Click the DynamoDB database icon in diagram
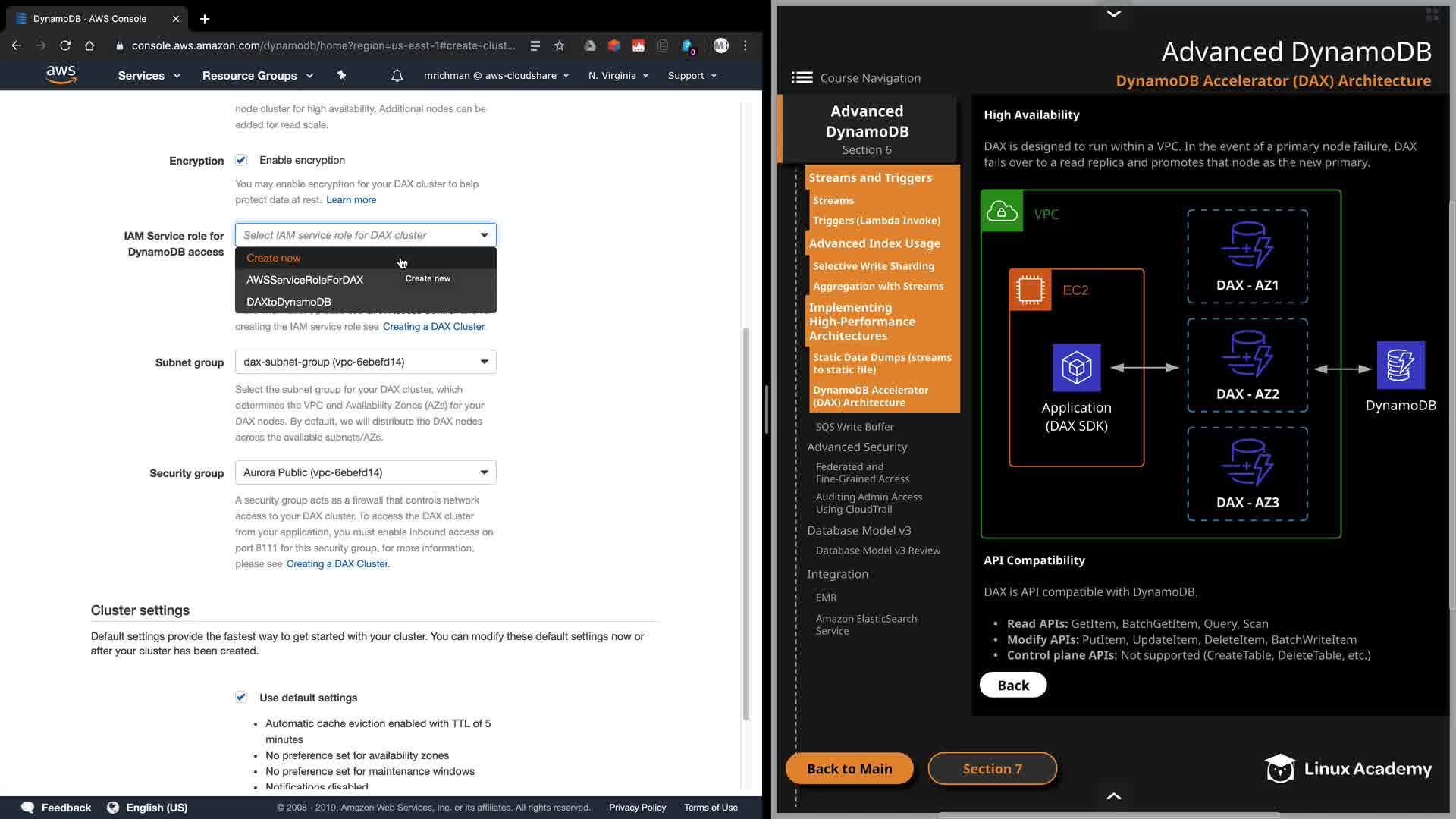The width and height of the screenshot is (1456, 819). 1400,366
